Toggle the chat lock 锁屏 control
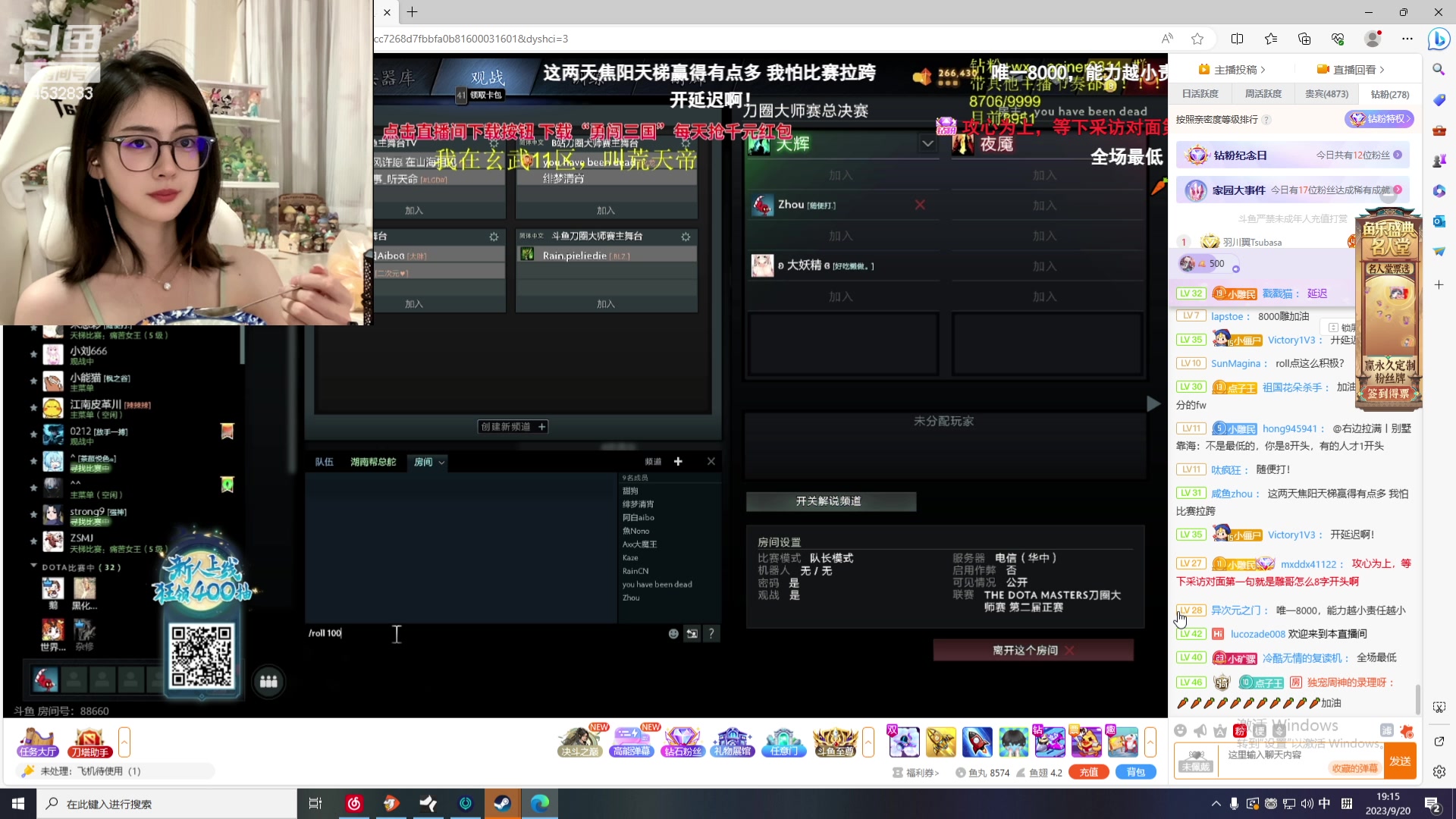This screenshot has width=1456, height=819. (1339, 328)
